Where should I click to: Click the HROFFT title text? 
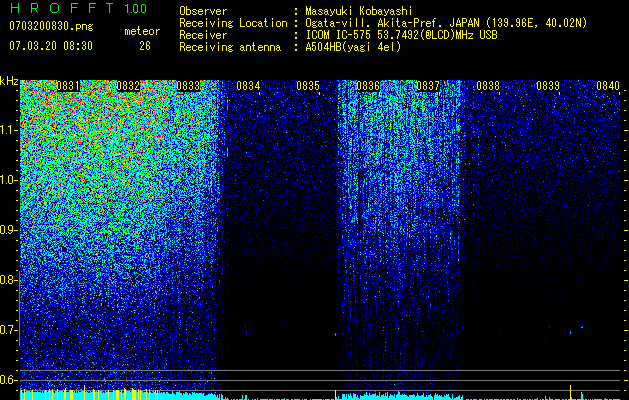(62, 8)
